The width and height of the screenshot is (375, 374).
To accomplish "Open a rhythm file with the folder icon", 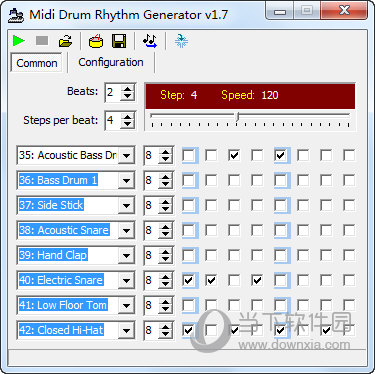I will click(65, 41).
